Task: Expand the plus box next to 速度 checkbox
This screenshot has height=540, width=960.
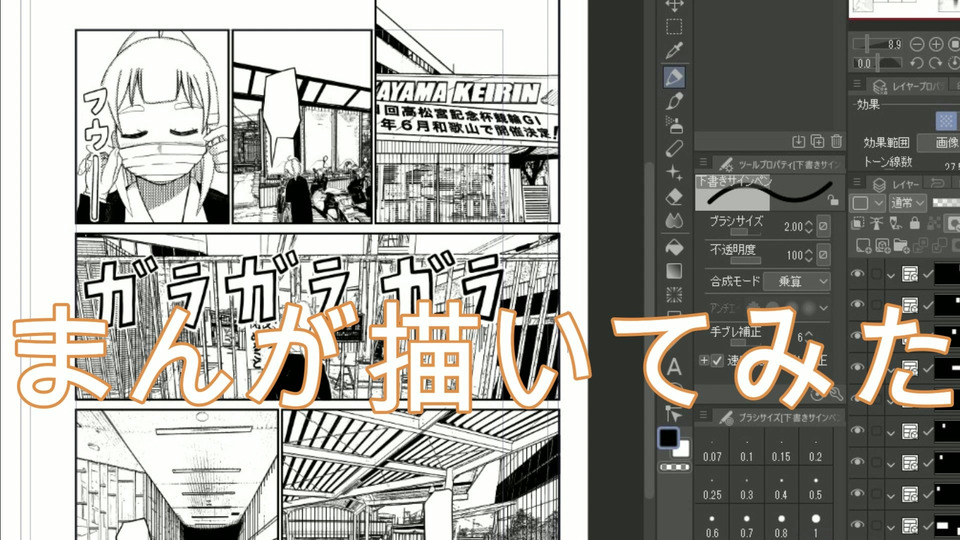Action: pos(704,361)
